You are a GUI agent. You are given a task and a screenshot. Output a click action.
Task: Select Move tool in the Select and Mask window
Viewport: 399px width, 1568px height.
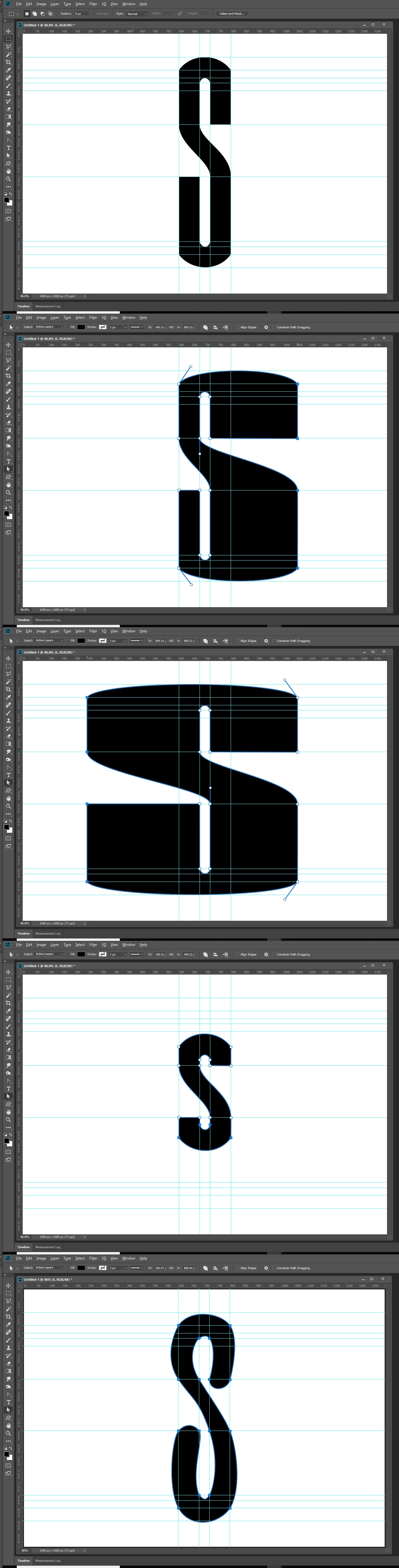(8, 31)
